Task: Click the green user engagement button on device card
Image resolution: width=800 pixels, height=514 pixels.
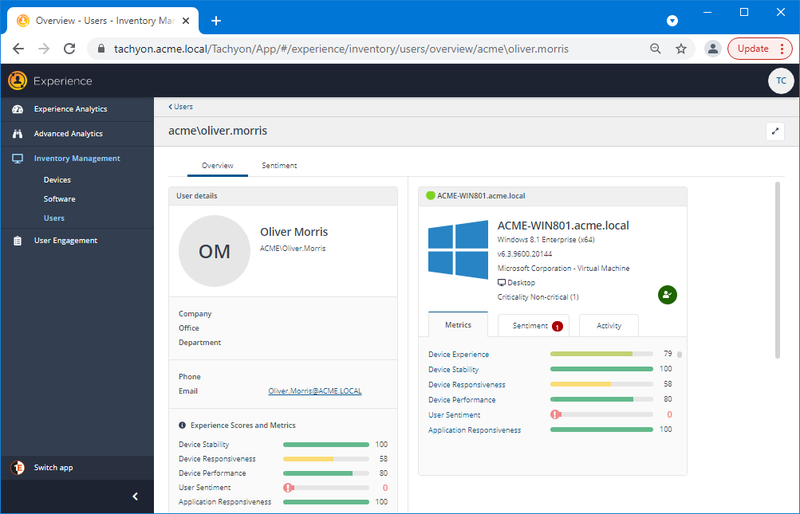Action: (x=667, y=295)
